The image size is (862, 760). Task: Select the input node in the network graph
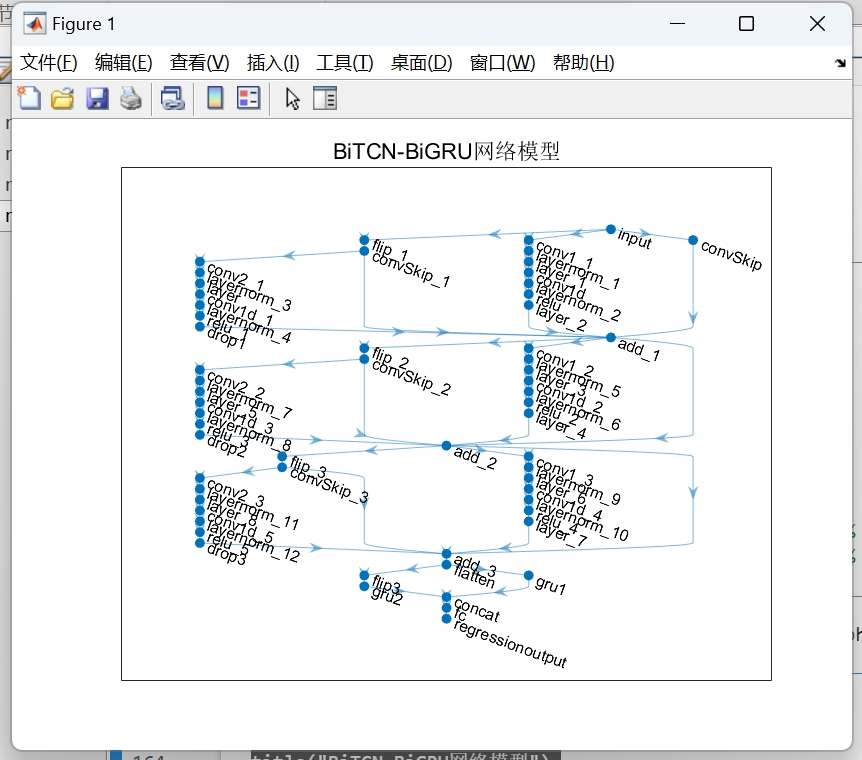(610, 229)
